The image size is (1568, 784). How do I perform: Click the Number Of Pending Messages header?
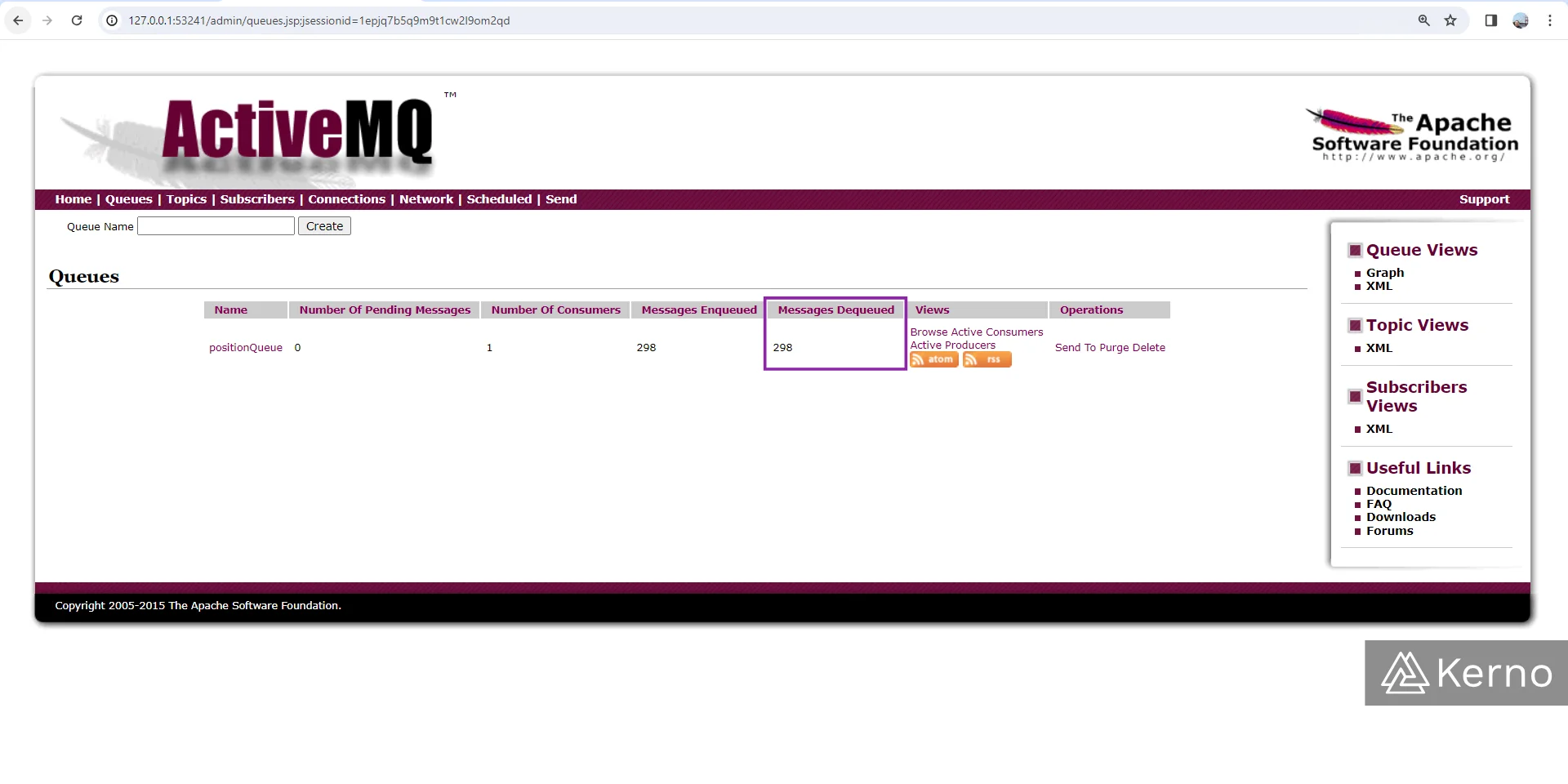click(x=385, y=310)
